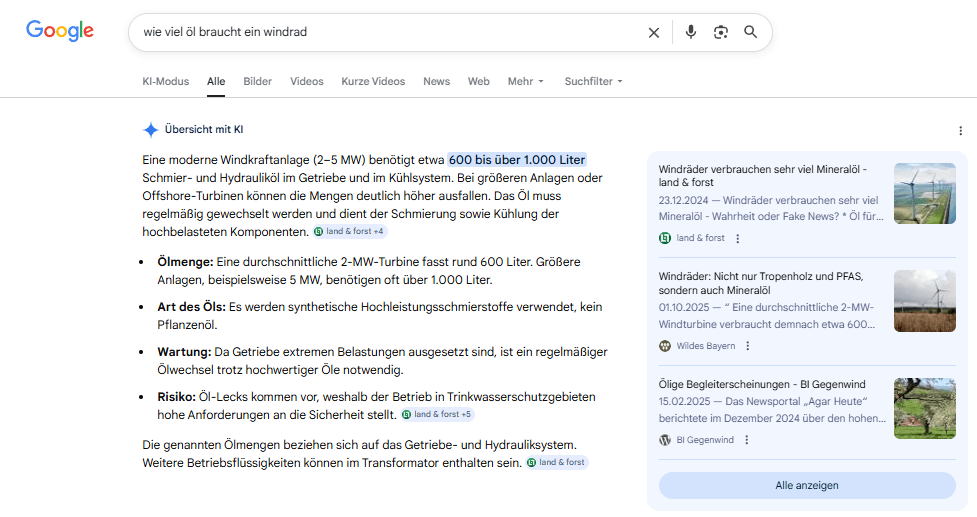This screenshot has width=977, height=517.
Task: Switch to the Bilder tab
Action: pos(257,81)
